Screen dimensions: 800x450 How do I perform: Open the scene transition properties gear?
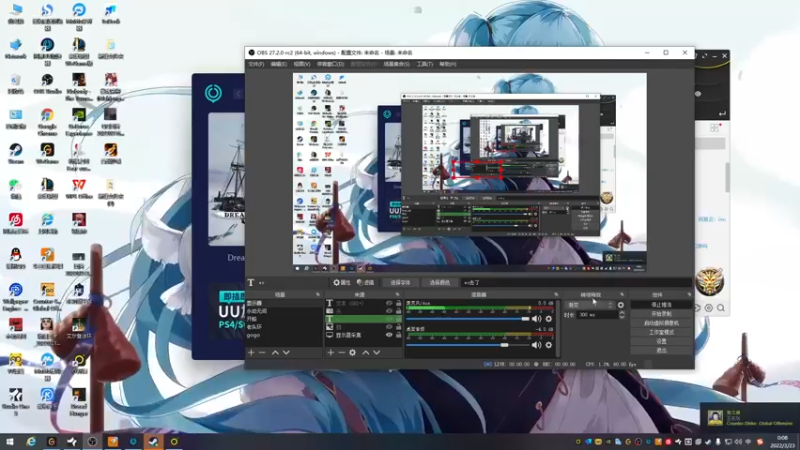pos(620,305)
